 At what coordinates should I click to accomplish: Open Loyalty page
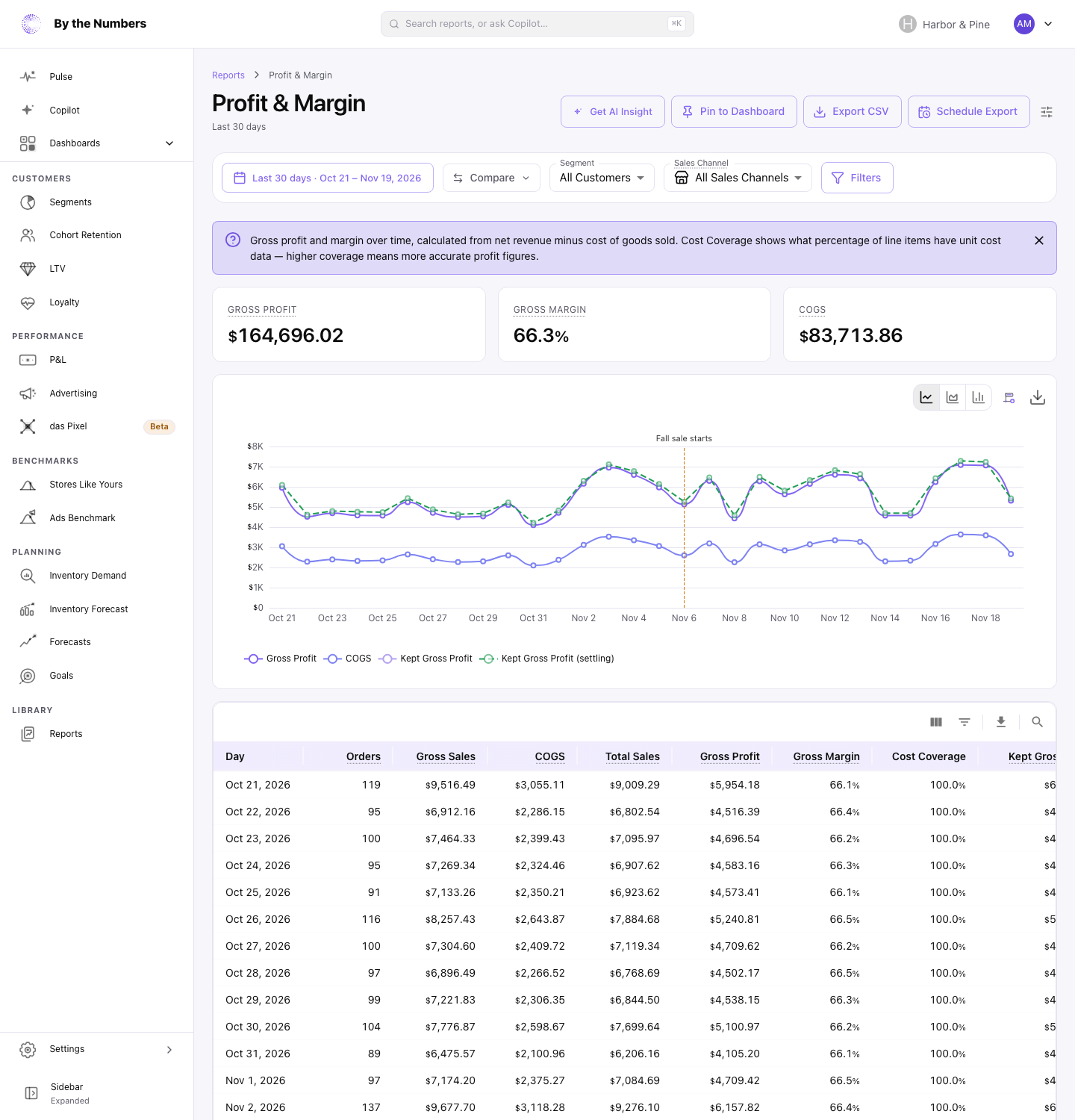(97, 302)
